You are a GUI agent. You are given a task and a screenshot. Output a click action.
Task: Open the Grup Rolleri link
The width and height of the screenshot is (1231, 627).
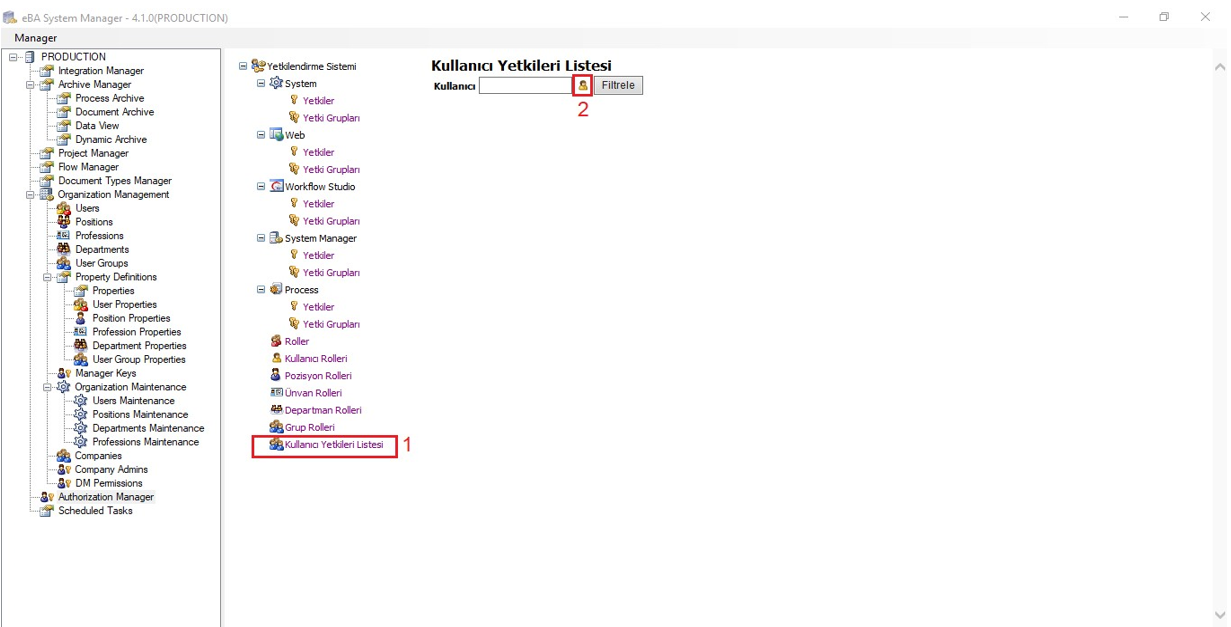pos(310,428)
